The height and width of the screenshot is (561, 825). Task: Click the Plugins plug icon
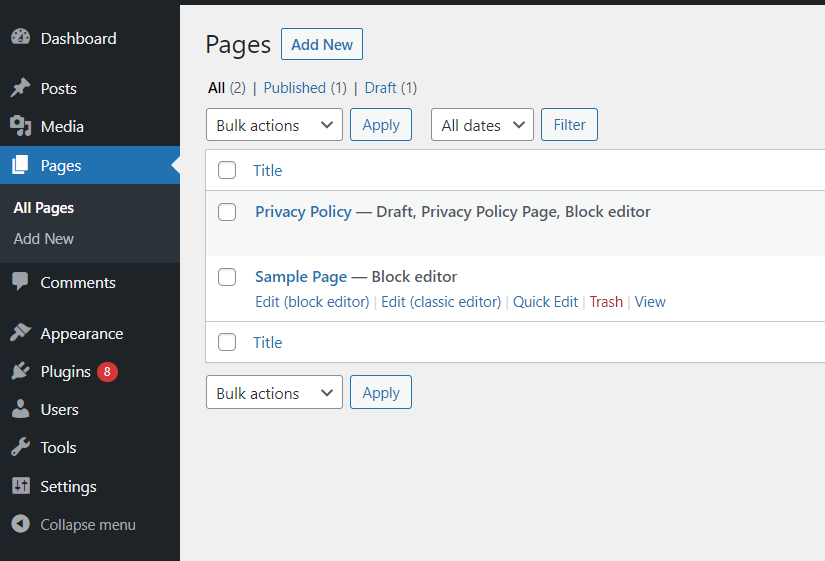[21, 371]
